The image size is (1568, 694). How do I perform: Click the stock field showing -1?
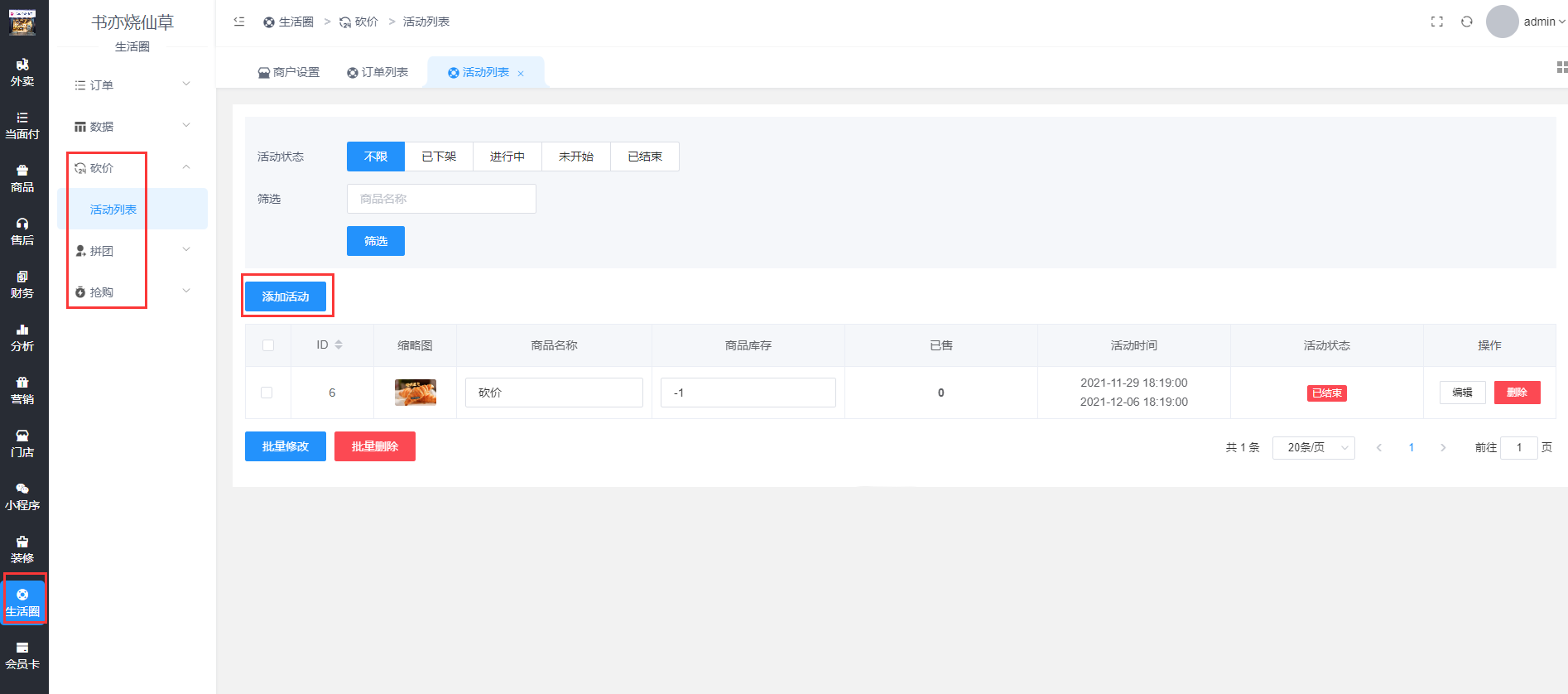[x=748, y=393]
